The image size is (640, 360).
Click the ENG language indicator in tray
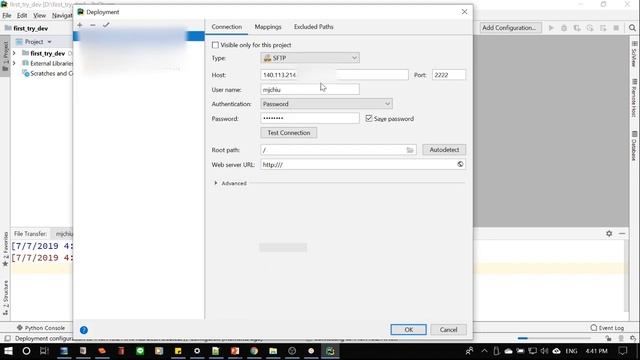click(x=571, y=351)
